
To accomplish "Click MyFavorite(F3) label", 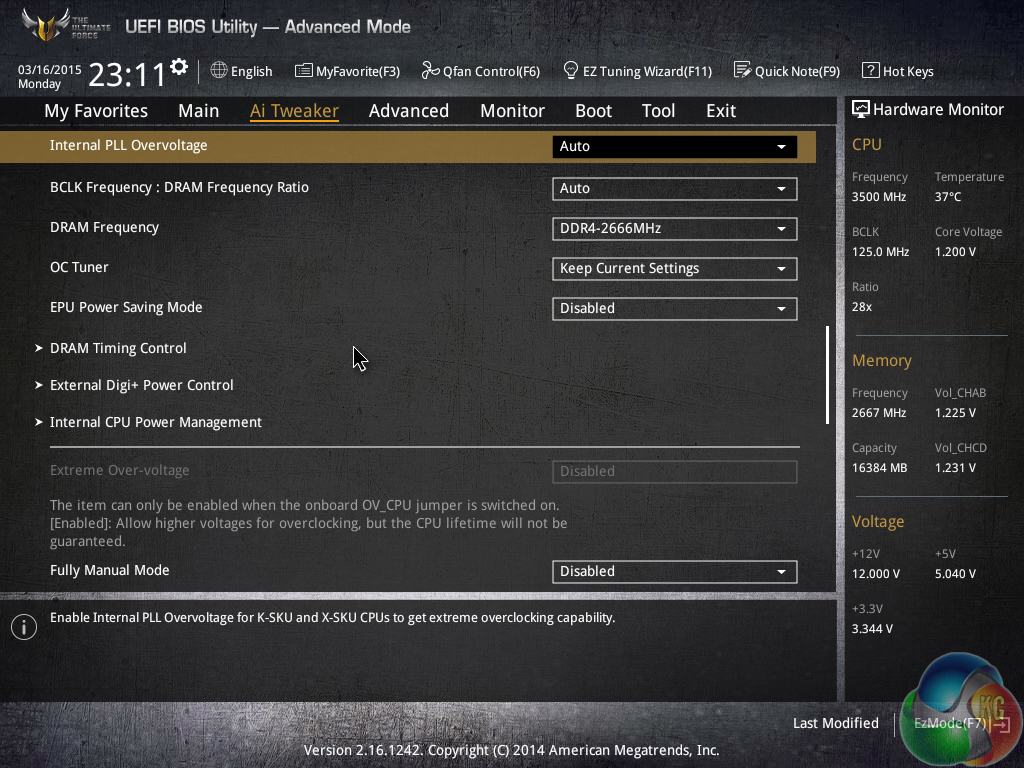I will 358,71.
